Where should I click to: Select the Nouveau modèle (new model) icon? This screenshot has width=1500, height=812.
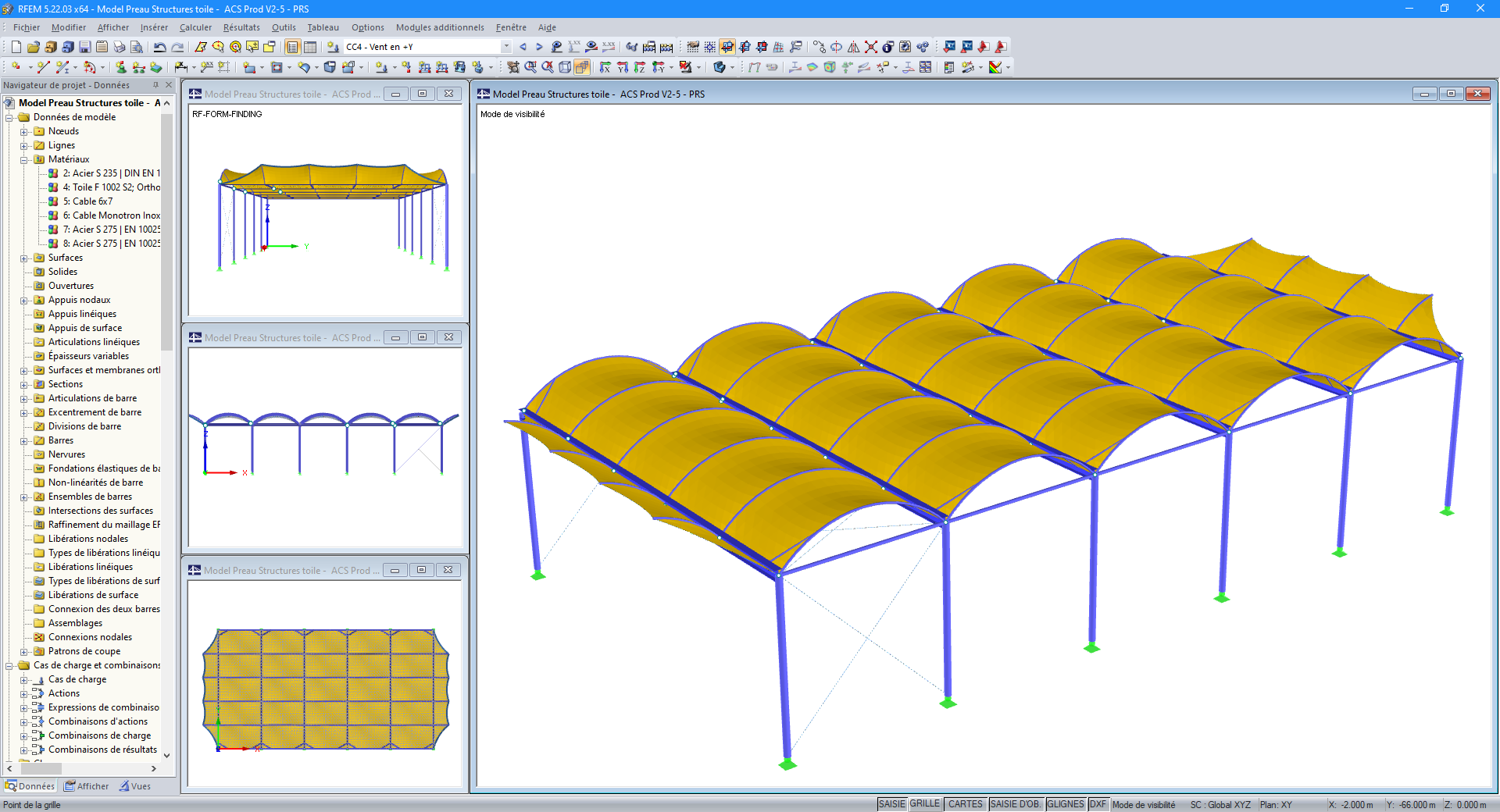coord(16,47)
